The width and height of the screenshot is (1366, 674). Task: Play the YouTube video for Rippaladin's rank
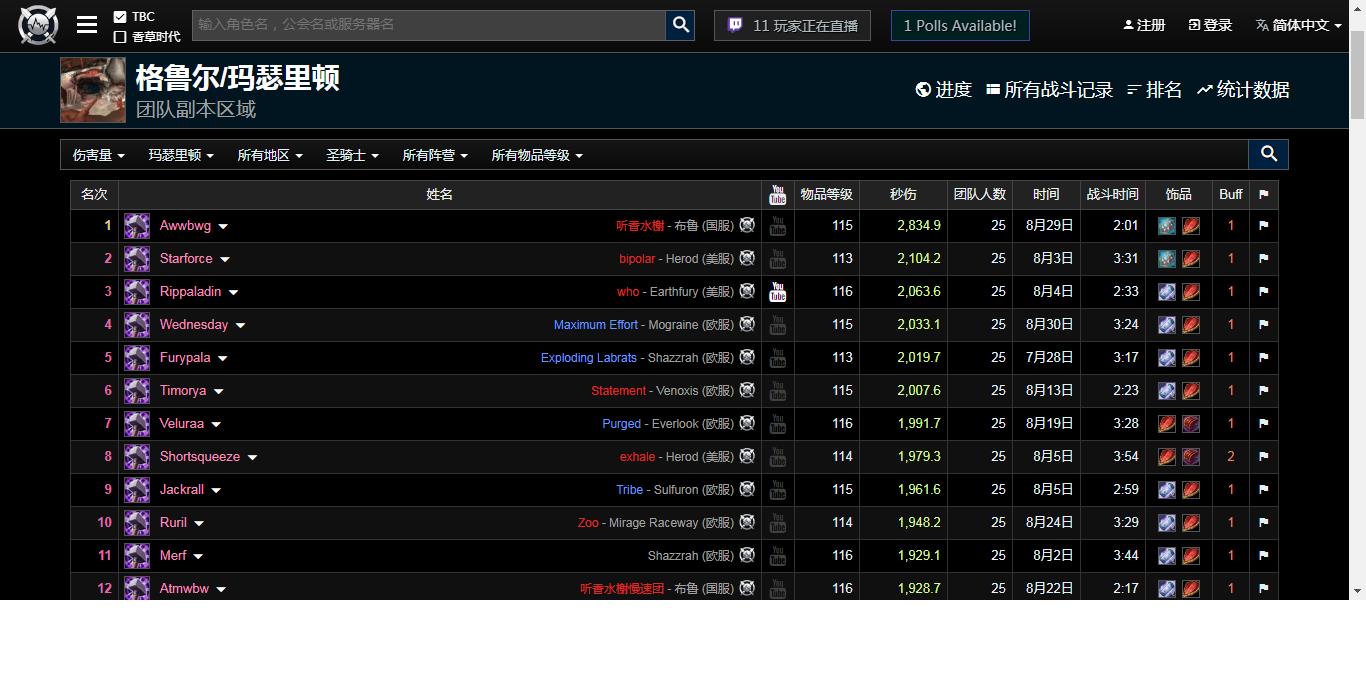pos(778,291)
